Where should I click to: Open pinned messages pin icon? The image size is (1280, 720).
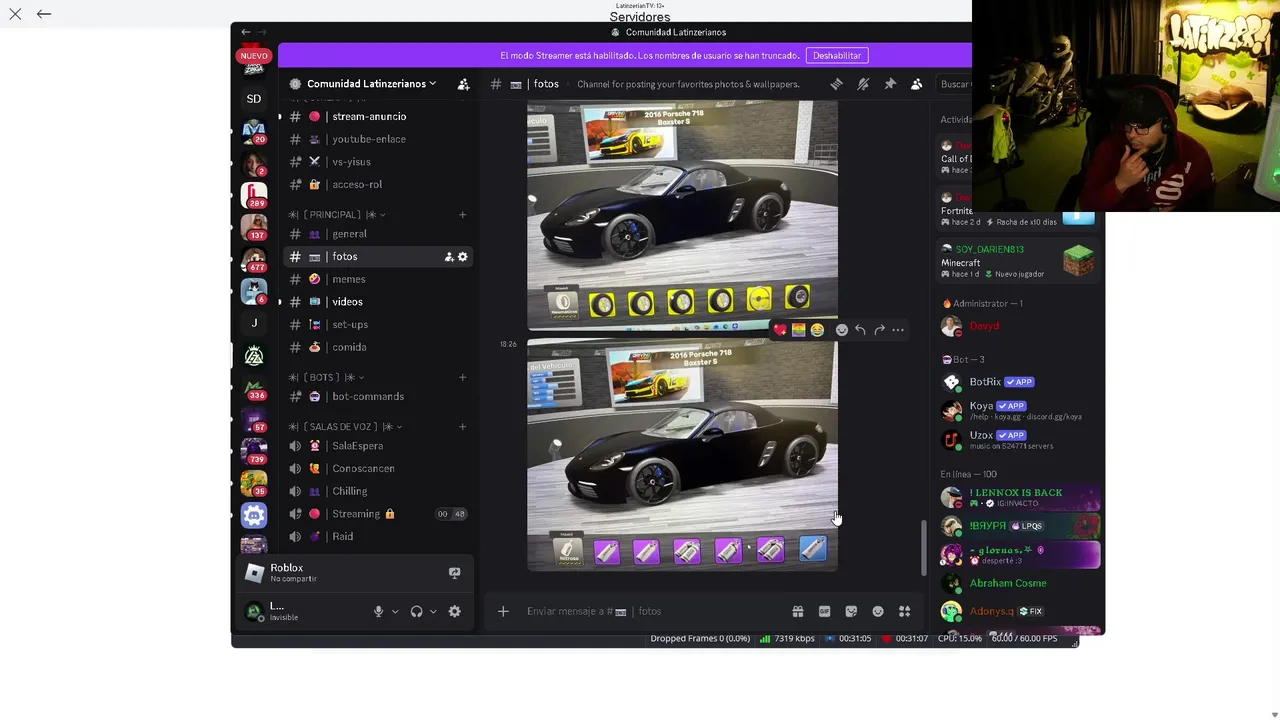(890, 84)
